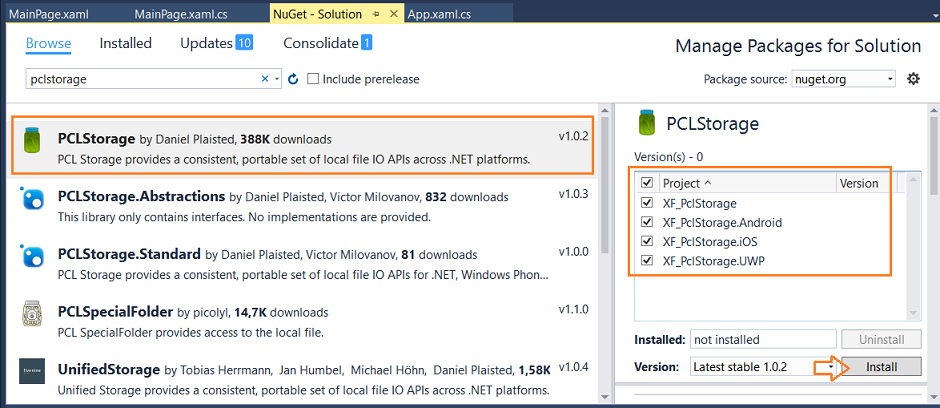Switch to the Browse tab
Screen dimensions: 940x408
49,44
